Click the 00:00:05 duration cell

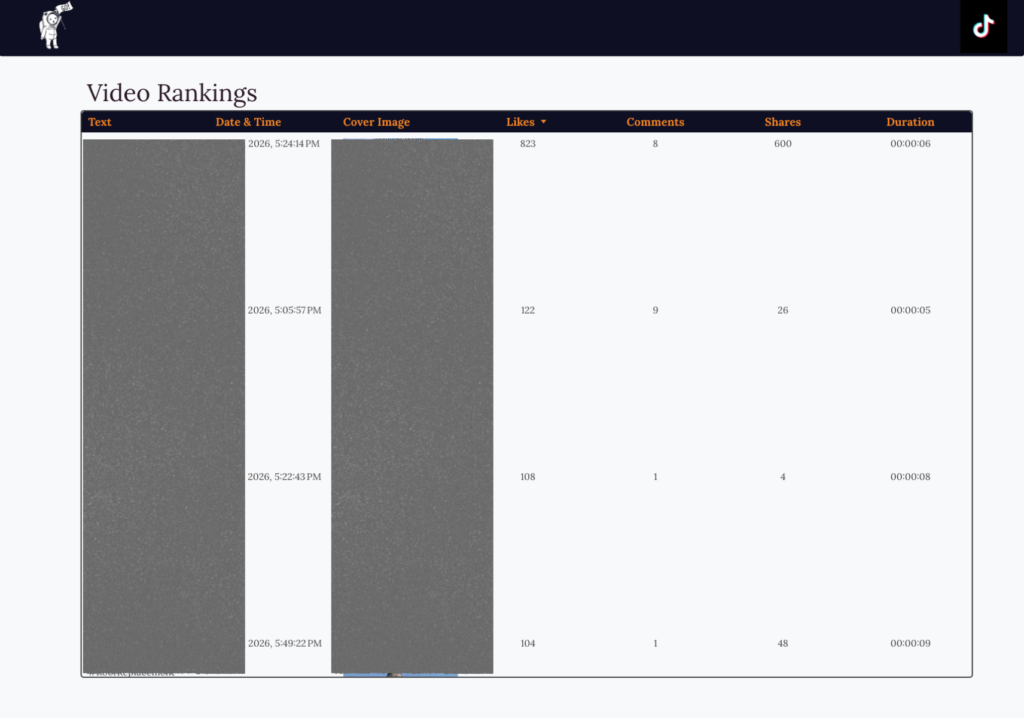point(910,310)
